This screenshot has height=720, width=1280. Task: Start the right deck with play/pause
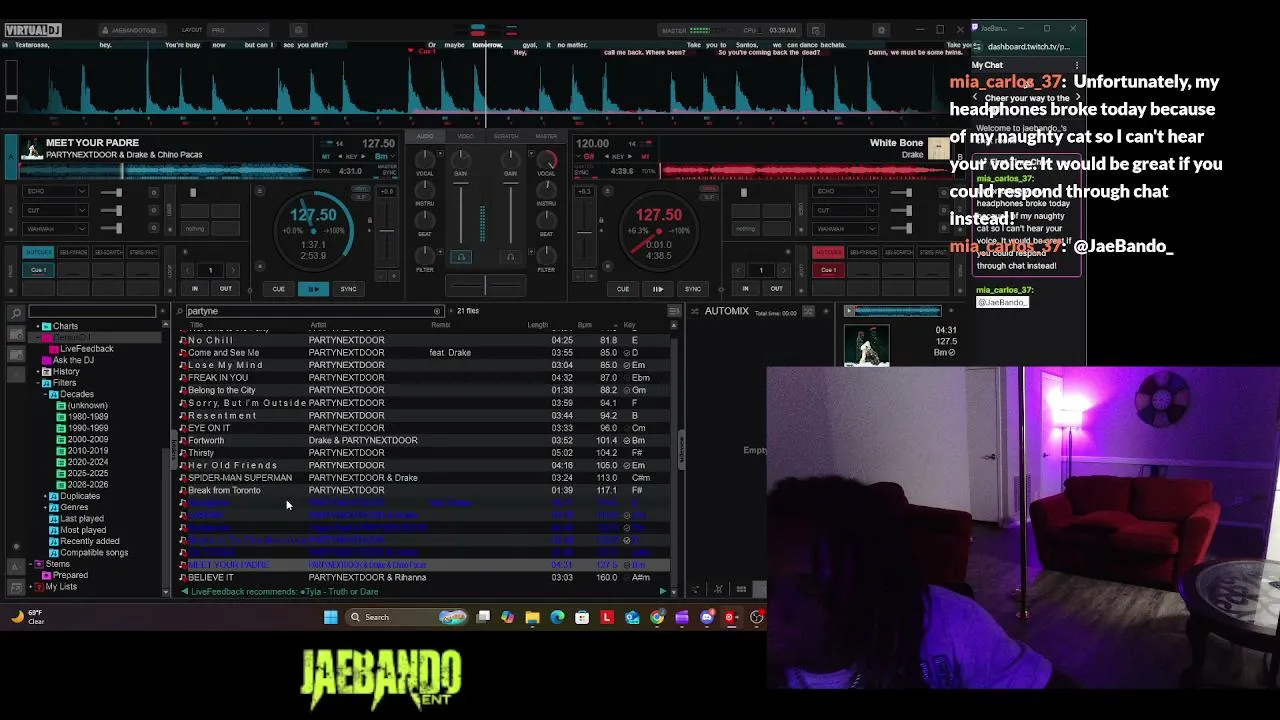pyautogui.click(x=658, y=289)
